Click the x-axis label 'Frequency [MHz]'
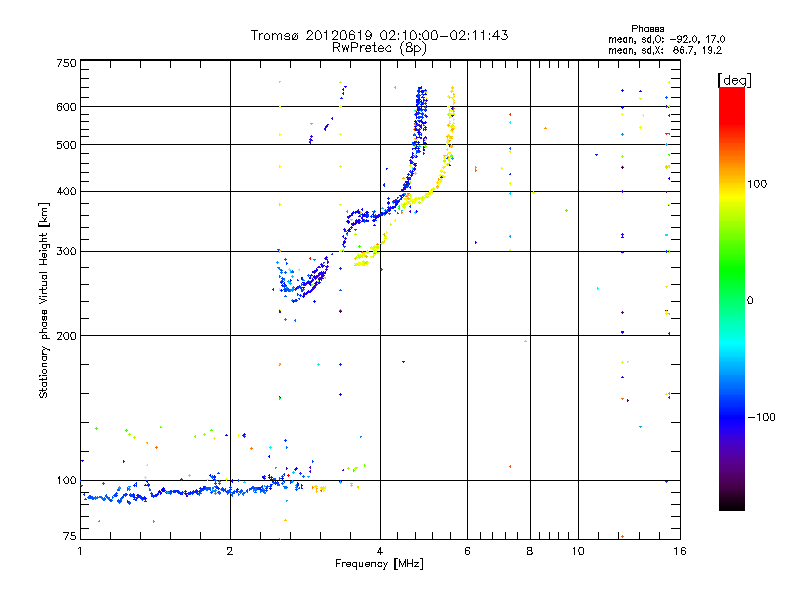The image size is (800, 600). pos(379,564)
